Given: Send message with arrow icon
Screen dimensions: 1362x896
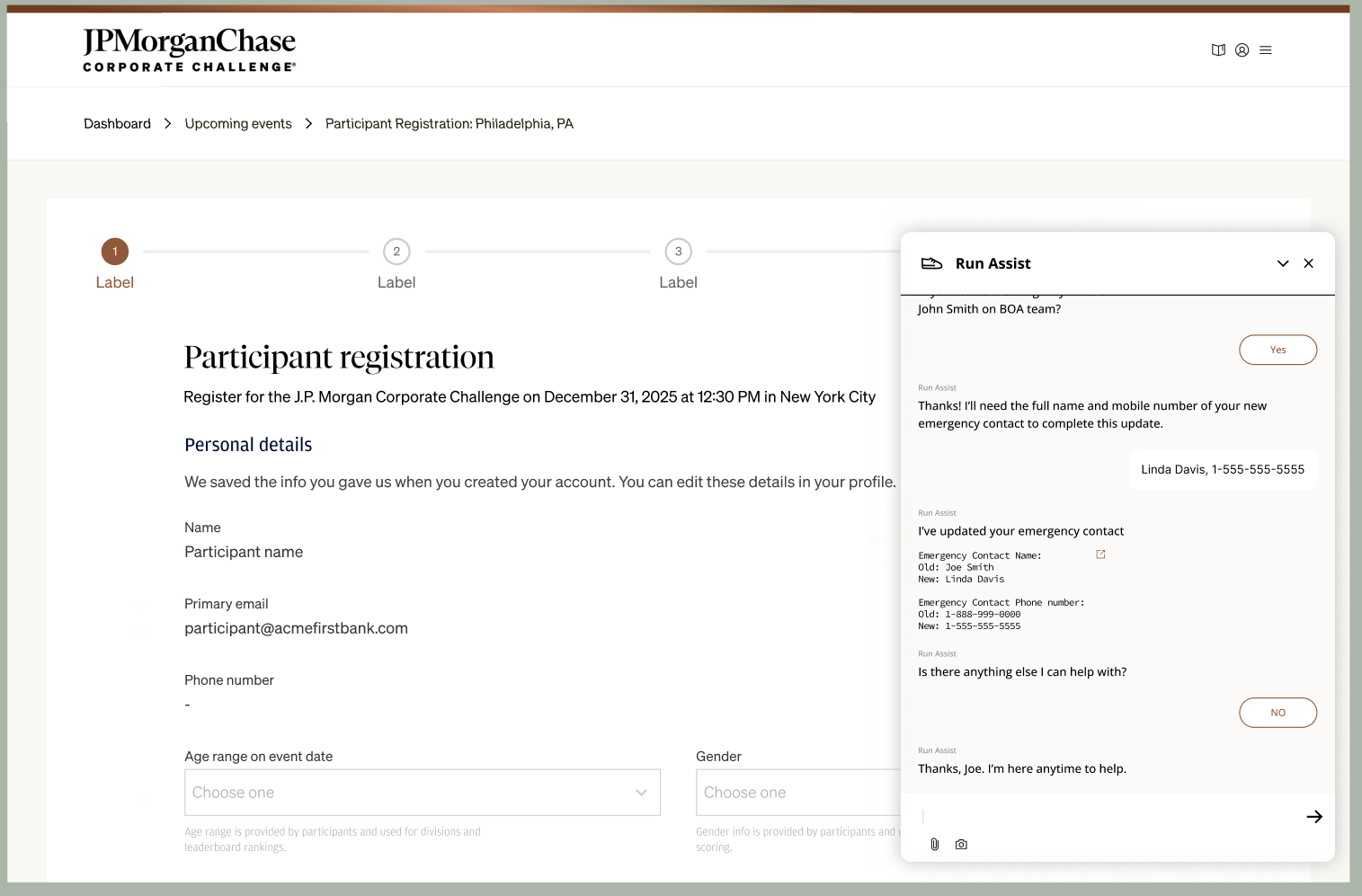Looking at the screenshot, I should [x=1314, y=817].
